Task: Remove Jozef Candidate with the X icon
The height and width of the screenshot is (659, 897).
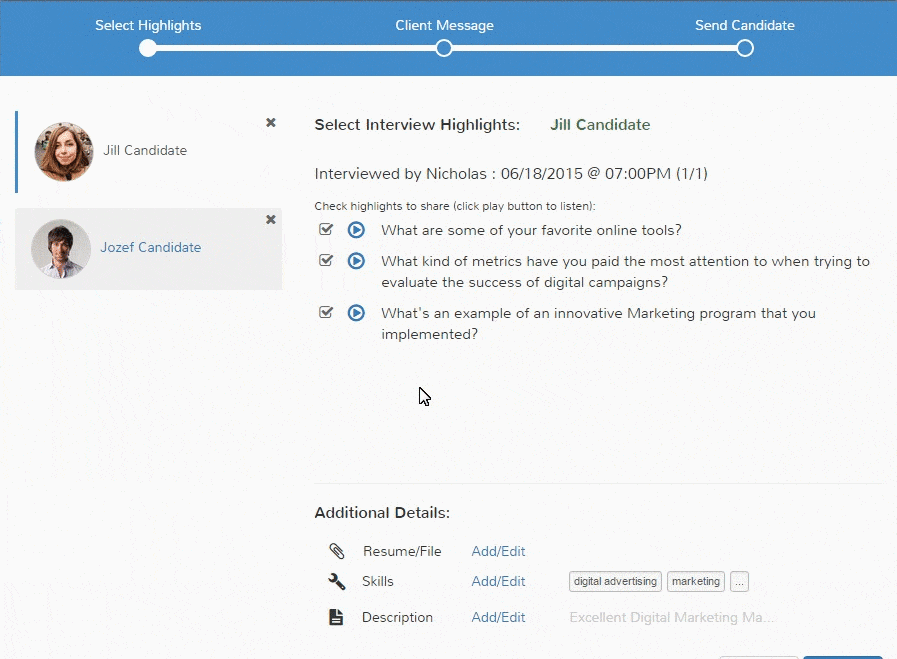Action: (271, 219)
